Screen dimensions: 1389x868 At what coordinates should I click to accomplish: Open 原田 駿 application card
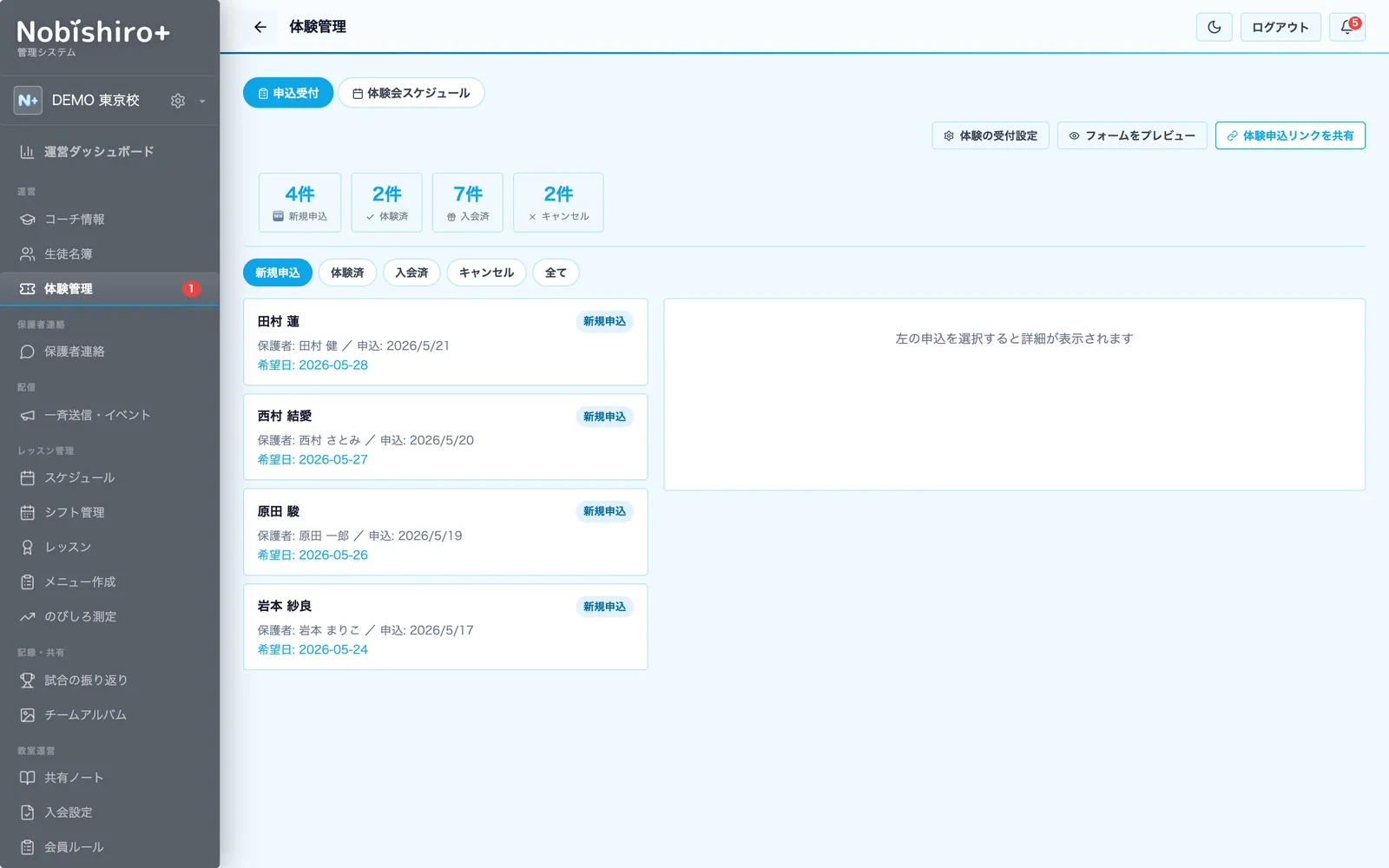coord(445,532)
